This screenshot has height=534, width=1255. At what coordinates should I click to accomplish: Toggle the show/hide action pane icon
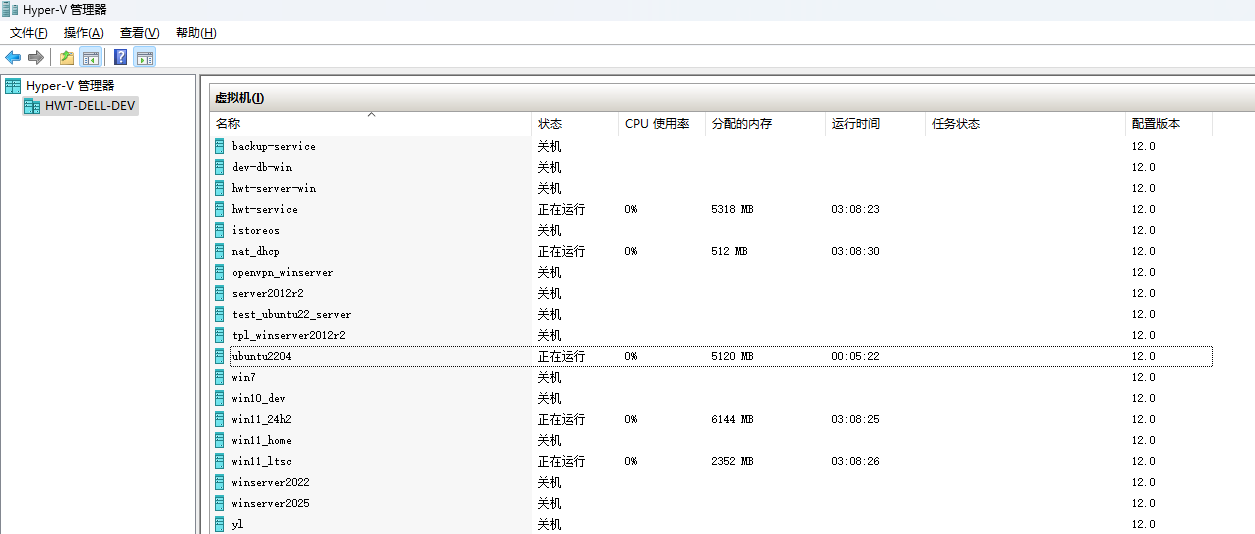coord(145,58)
